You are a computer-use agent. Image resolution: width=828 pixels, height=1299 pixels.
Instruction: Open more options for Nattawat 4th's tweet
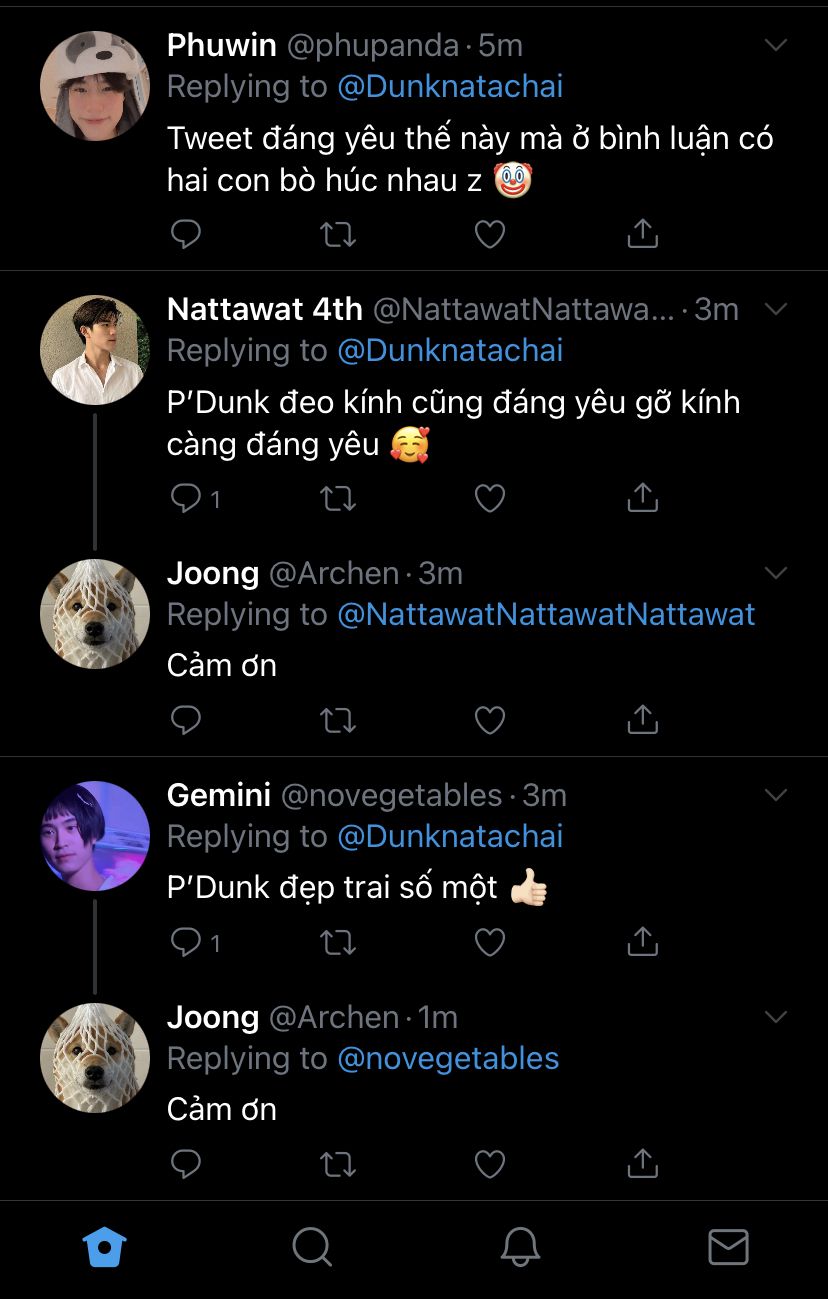tap(776, 309)
